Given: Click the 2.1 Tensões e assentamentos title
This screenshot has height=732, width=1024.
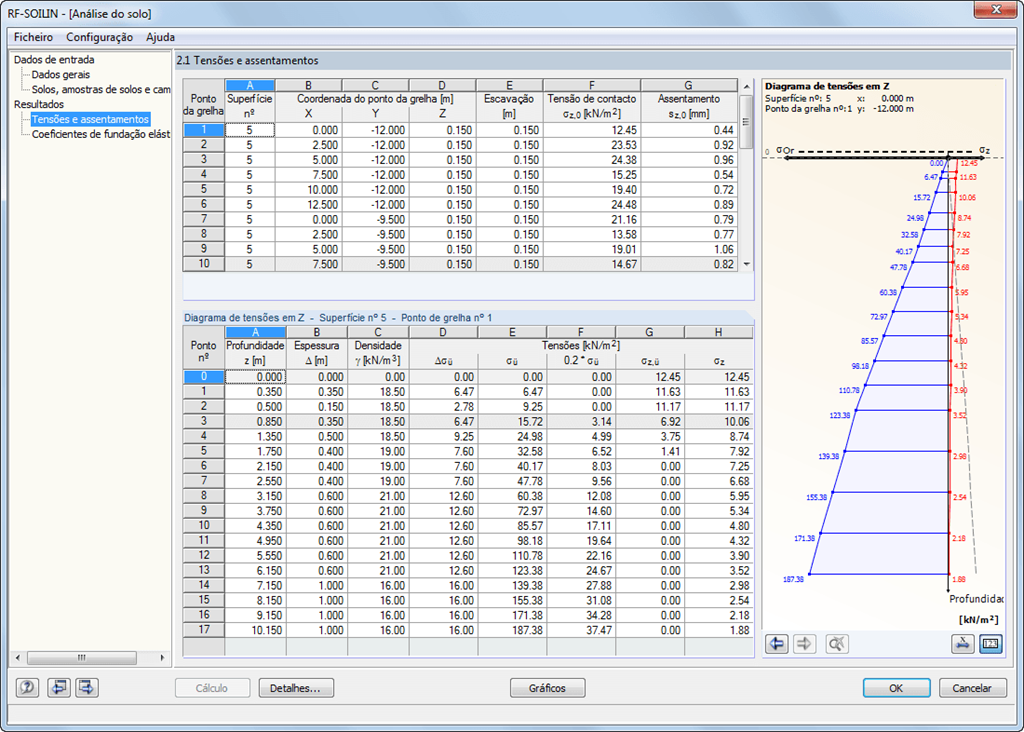Looking at the screenshot, I should (248, 61).
